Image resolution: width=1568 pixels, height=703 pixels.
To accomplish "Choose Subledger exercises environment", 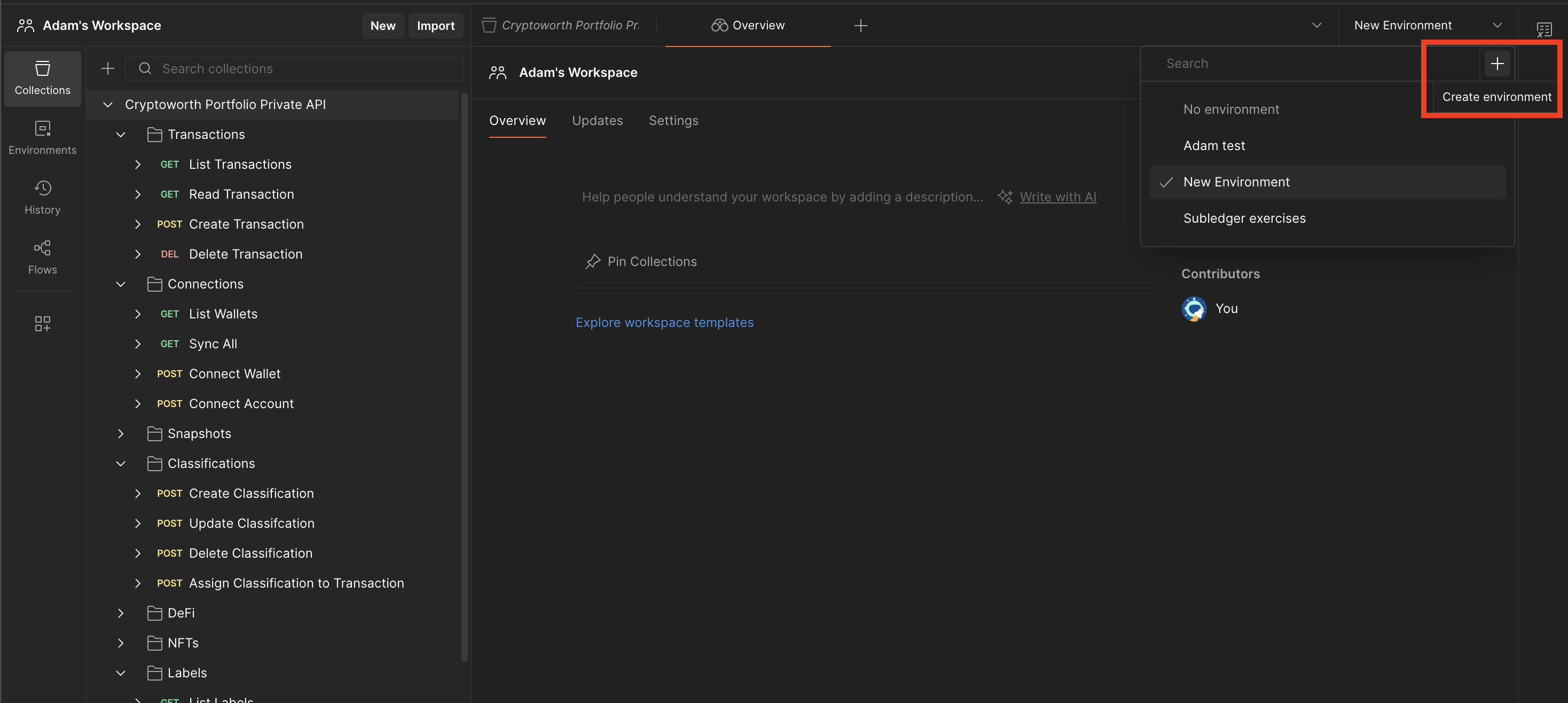I will 1244,218.
